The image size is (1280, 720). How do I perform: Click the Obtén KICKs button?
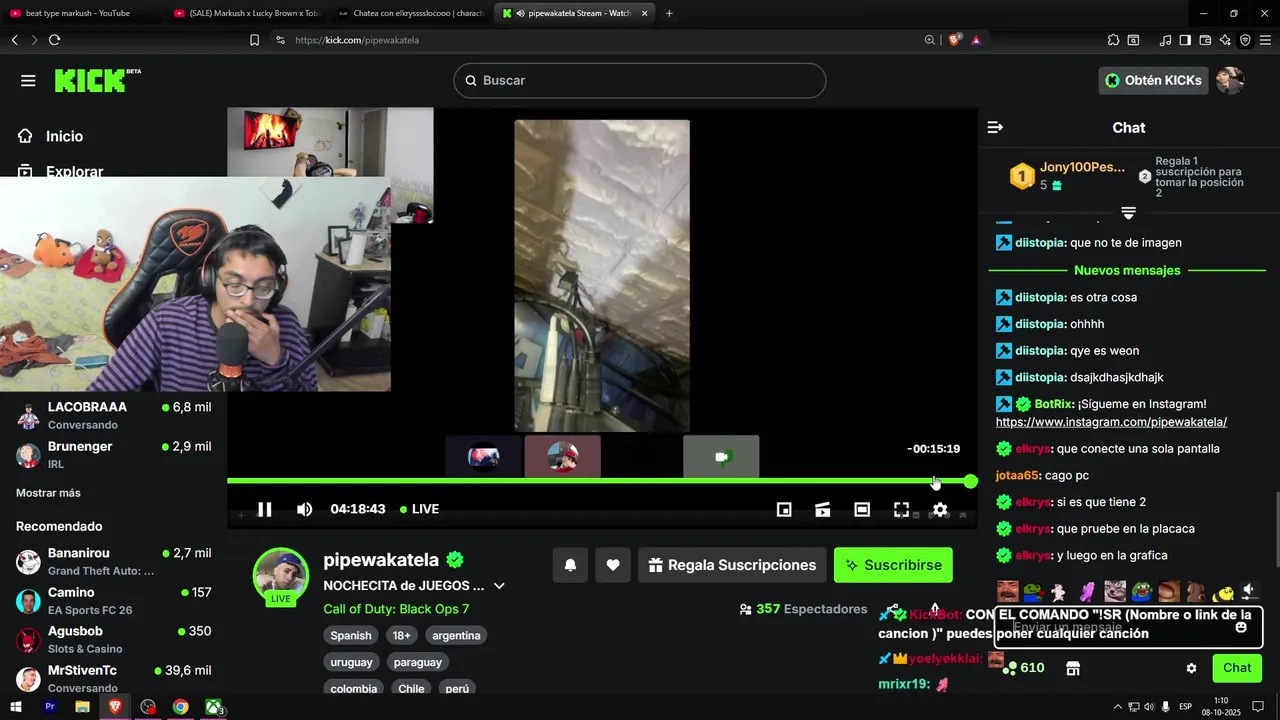1153,80
